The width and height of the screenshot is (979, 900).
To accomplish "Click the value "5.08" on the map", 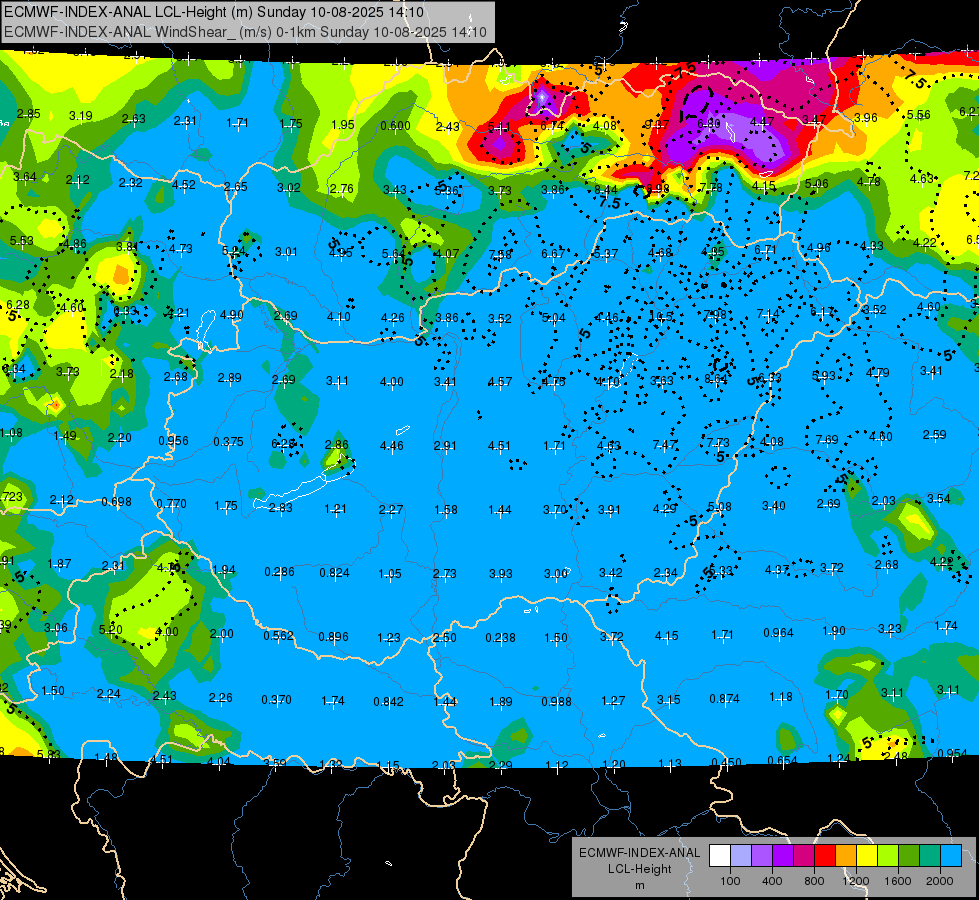I will click(719, 507).
